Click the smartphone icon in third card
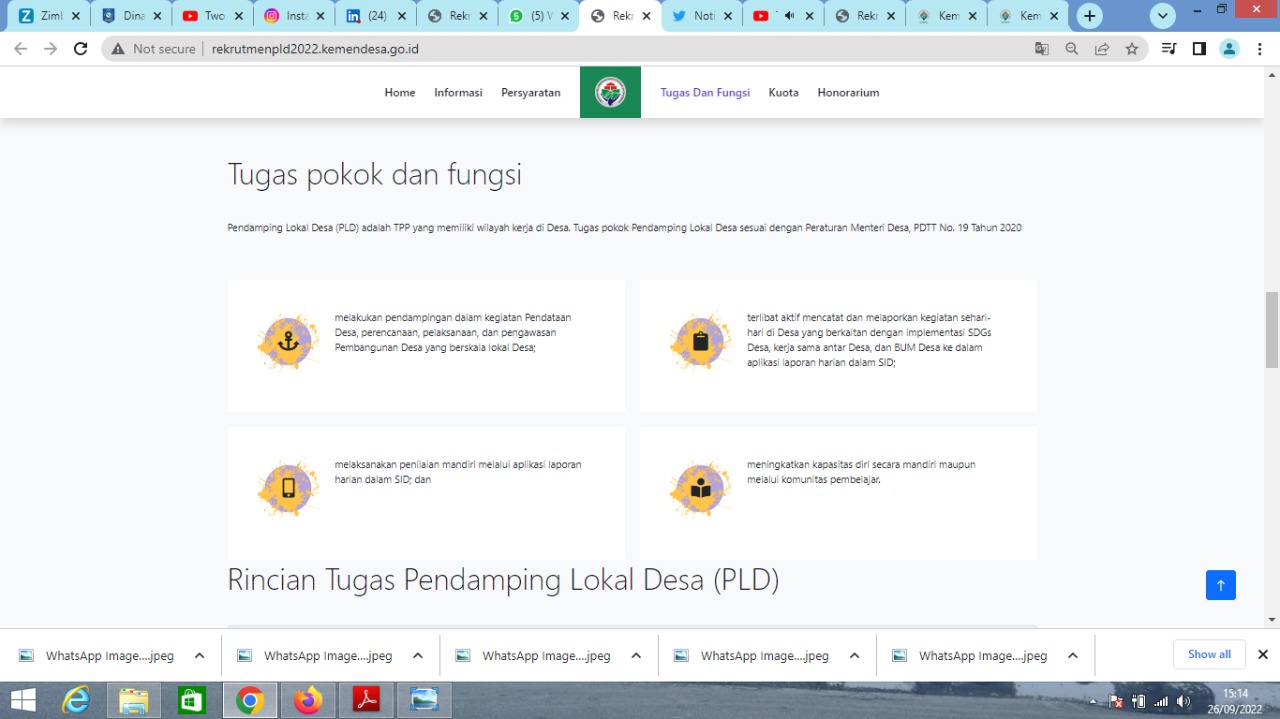The width and height of the screenshot is (1280, 719). pyautogui.click(x=288, y=489)
